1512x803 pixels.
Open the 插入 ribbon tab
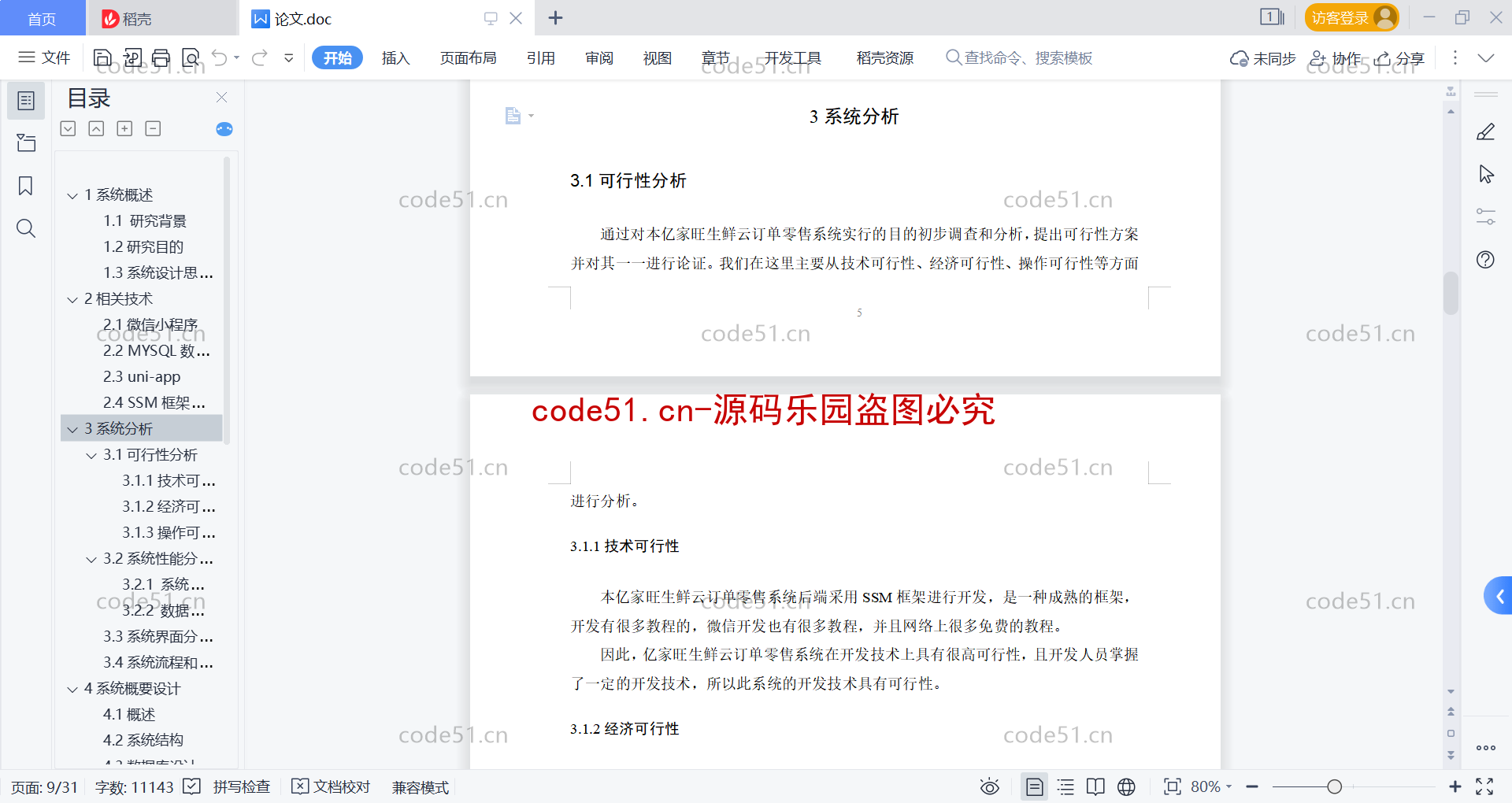[395, 57]
